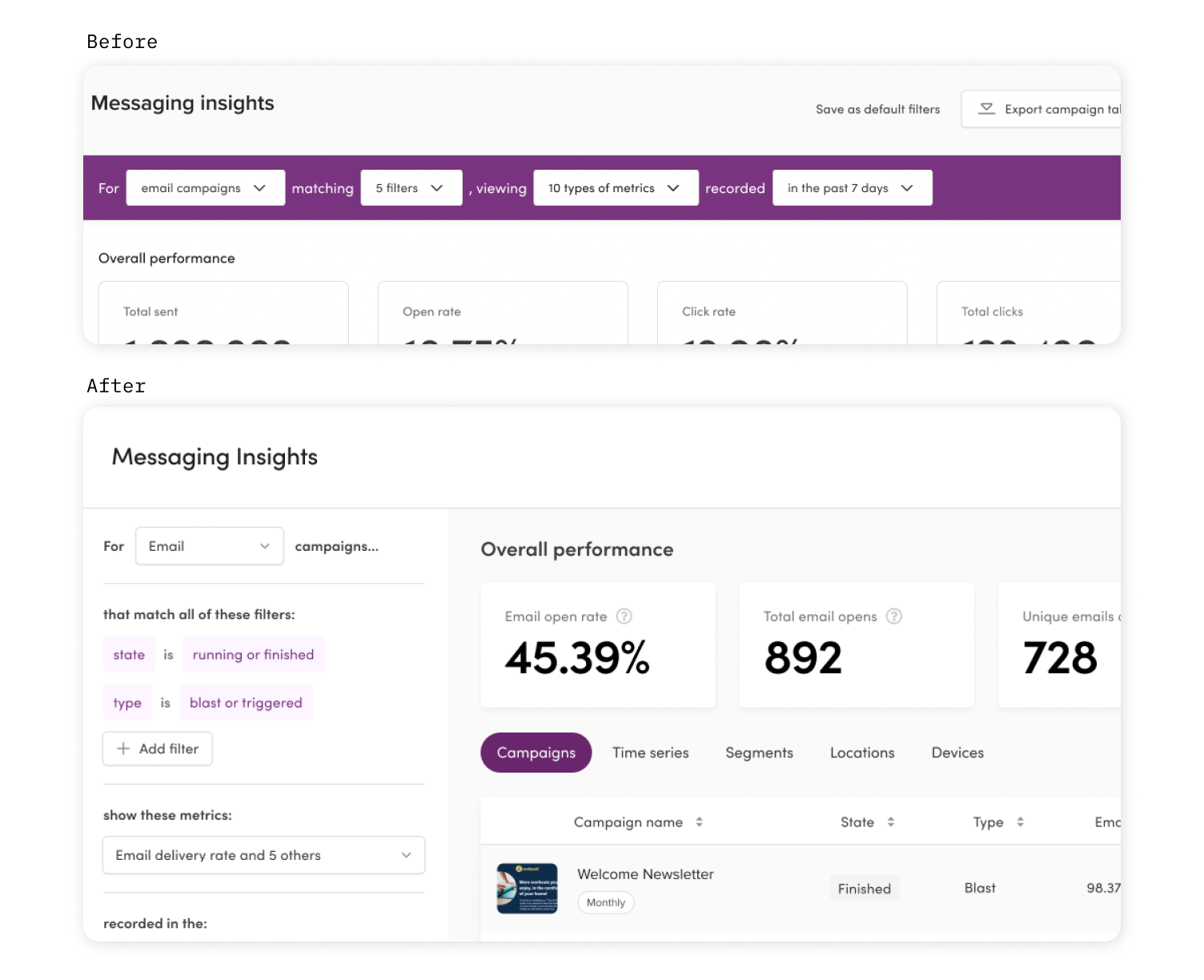Click the 'Campaign name' column header text
The width and height of the screenshot is (1204, 980).
(628, 822)
